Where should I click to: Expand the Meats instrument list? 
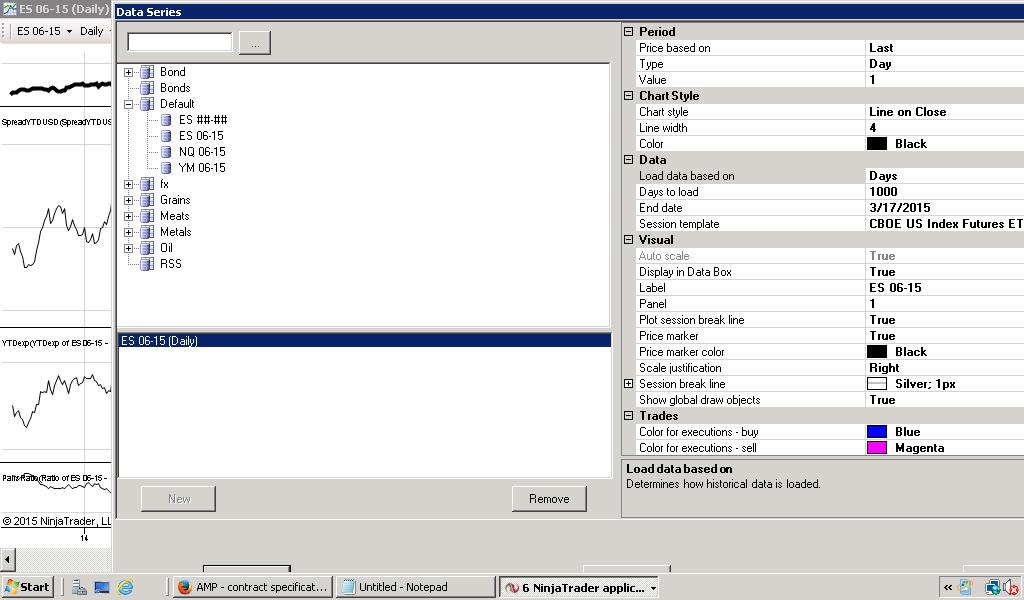pyautogui.click(x=129, y=217)
